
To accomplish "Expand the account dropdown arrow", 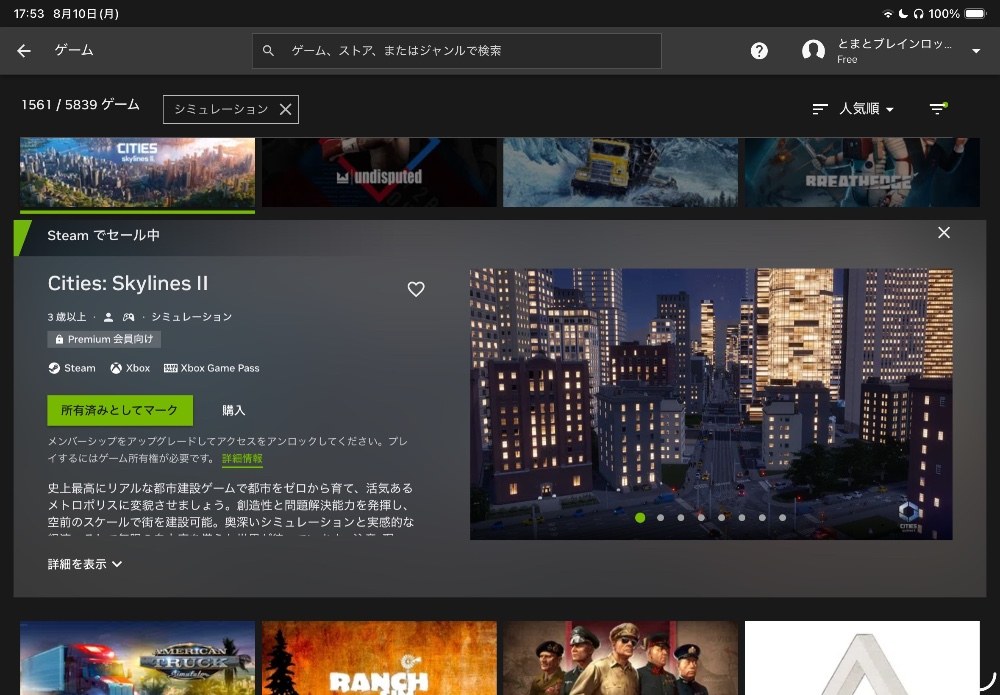I will (x=976, y=51).
